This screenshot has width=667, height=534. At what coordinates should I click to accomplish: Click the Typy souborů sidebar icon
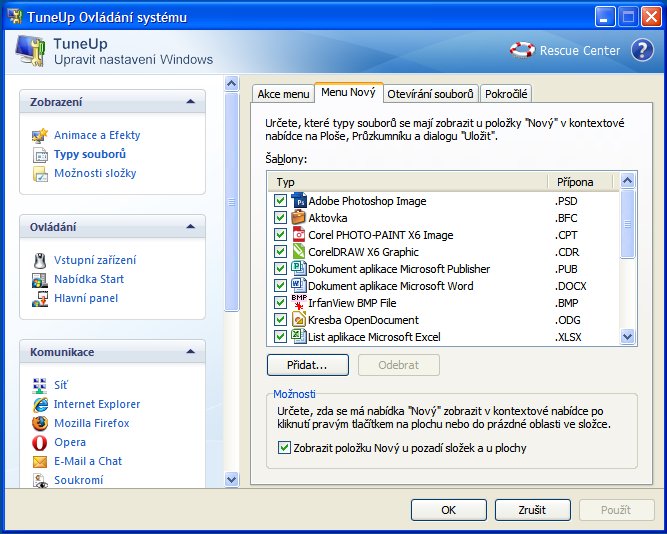pos(40,154)
